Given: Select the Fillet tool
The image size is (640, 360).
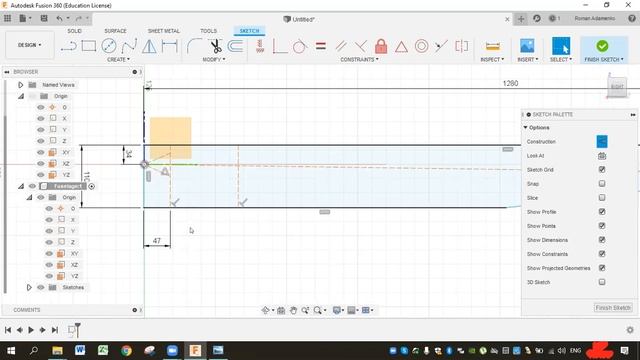Looking at the screenshot, I should 194,46.
